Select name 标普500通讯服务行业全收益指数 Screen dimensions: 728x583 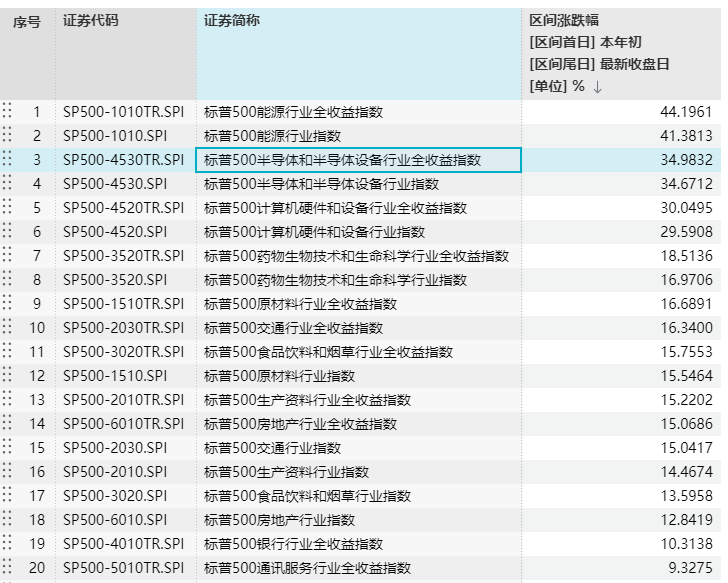click(307, 568)
